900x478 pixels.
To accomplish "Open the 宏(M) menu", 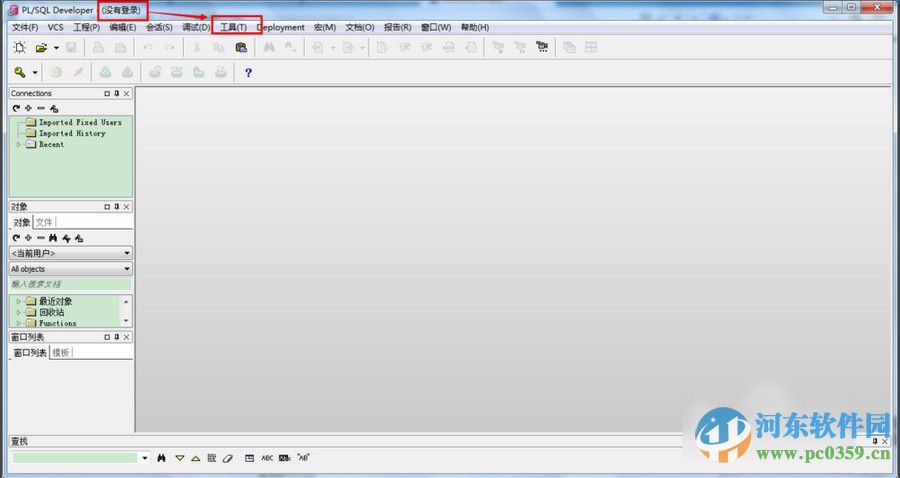I will tap(325, 28).
